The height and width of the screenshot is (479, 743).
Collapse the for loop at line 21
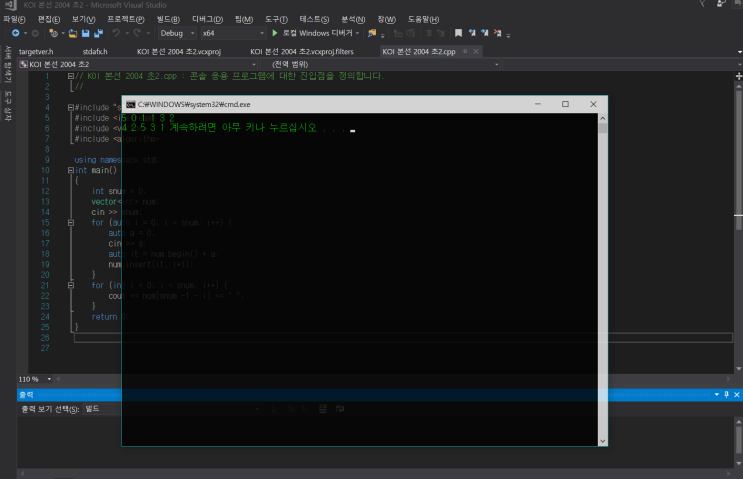click(x=71, y=285)
